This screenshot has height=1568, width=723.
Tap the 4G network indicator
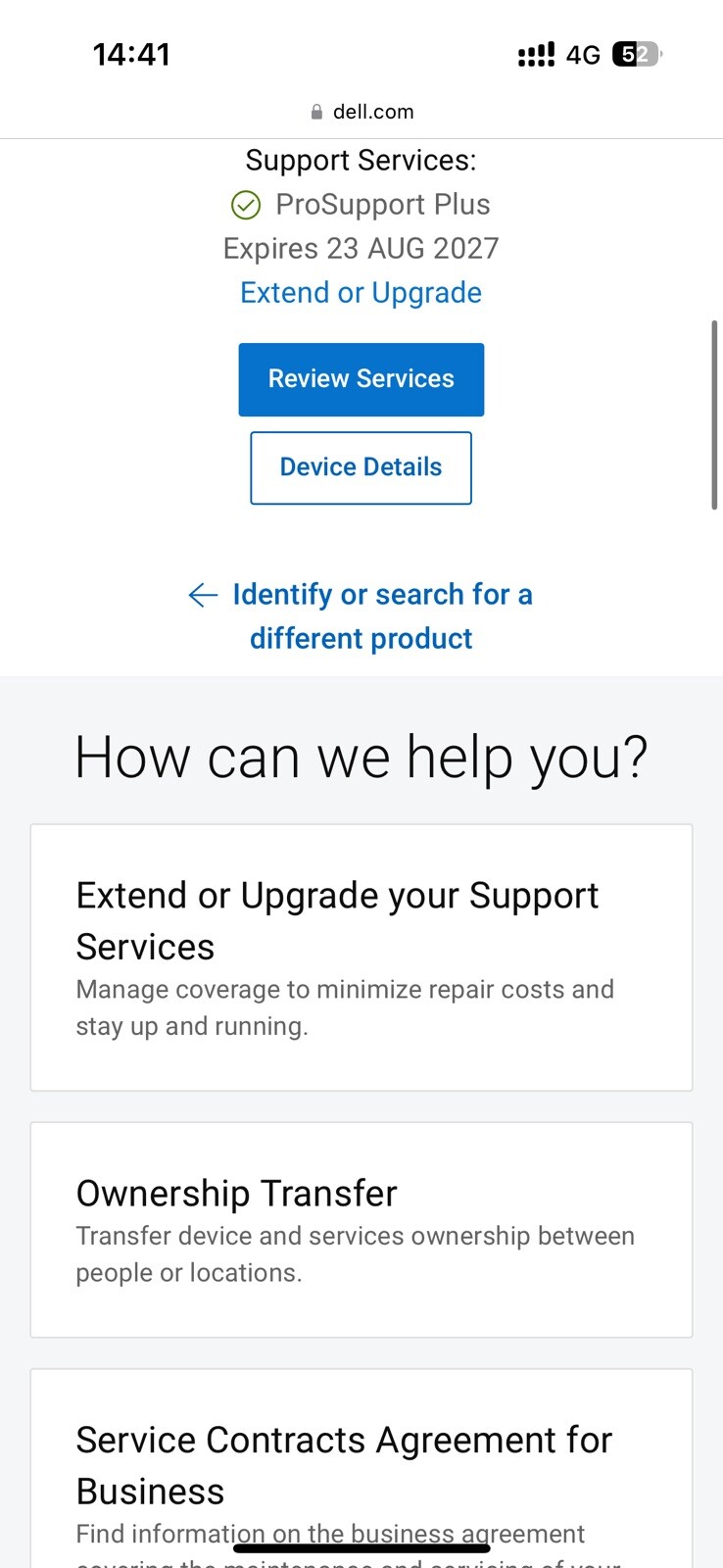pyautogui.click(x=583, y=55)
